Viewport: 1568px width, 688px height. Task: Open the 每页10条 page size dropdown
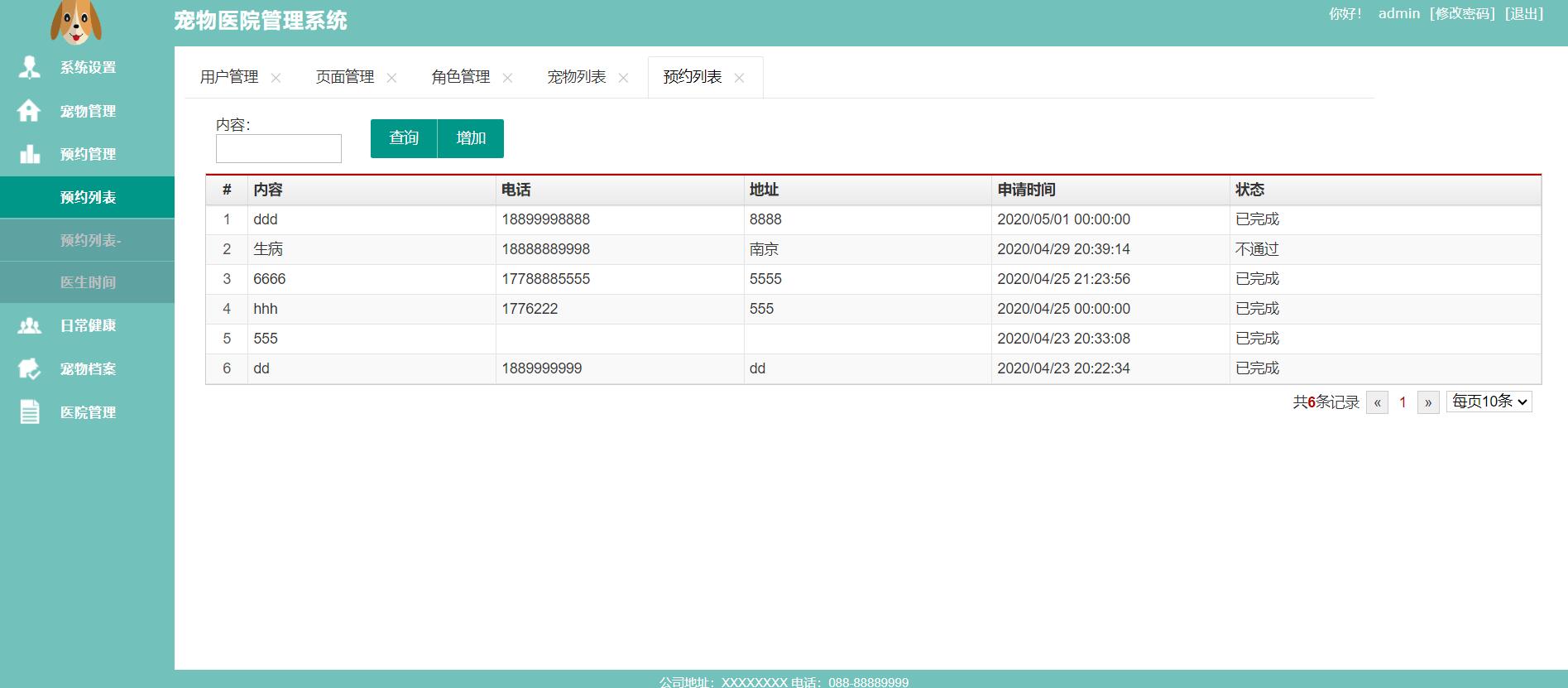click(1489, 402)
